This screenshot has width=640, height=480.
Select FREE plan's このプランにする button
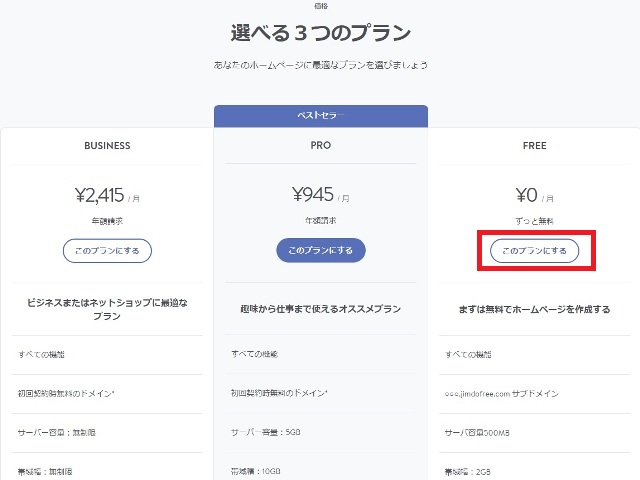(534, 250)
